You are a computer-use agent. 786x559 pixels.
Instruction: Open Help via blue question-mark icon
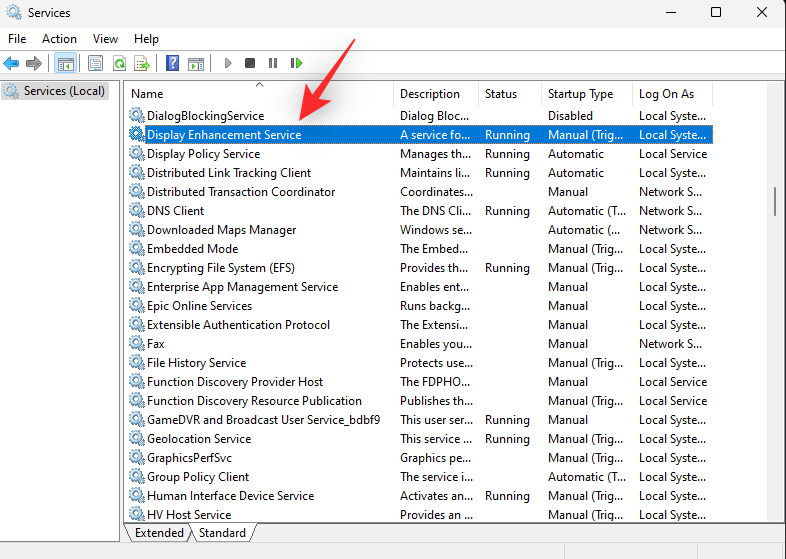(x=173, y=63)
